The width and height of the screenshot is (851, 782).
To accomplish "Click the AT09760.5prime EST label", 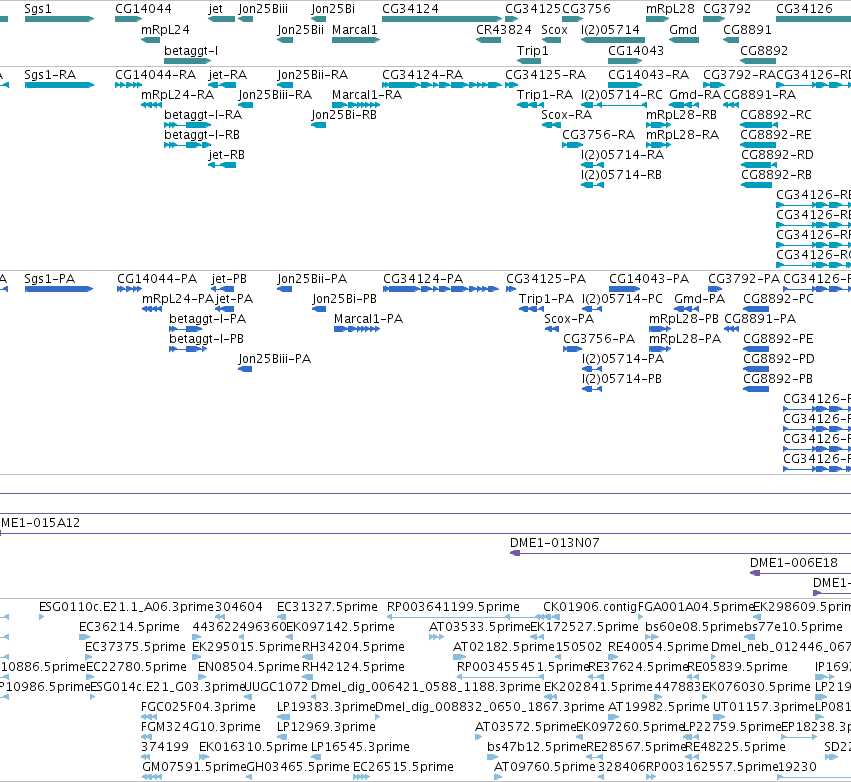I will 545,767.
